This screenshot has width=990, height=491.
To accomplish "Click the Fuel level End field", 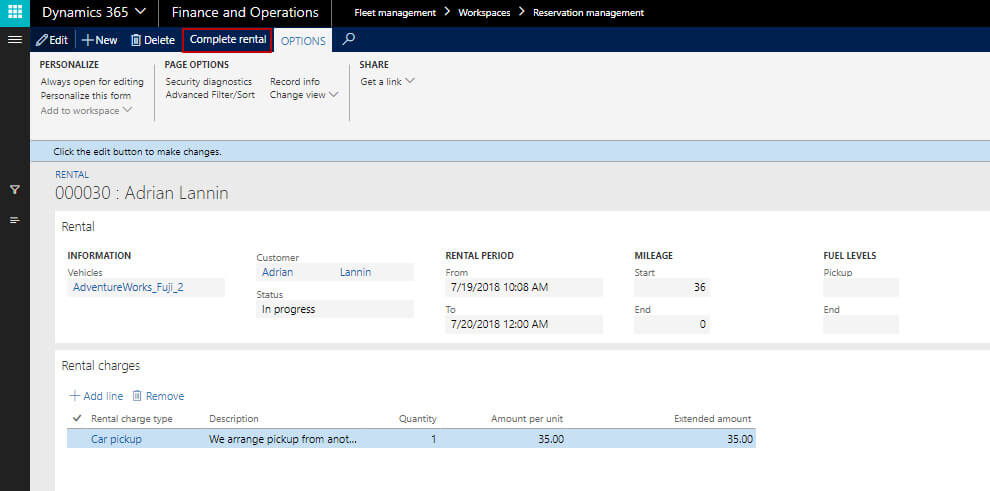I will click(861, 324).
